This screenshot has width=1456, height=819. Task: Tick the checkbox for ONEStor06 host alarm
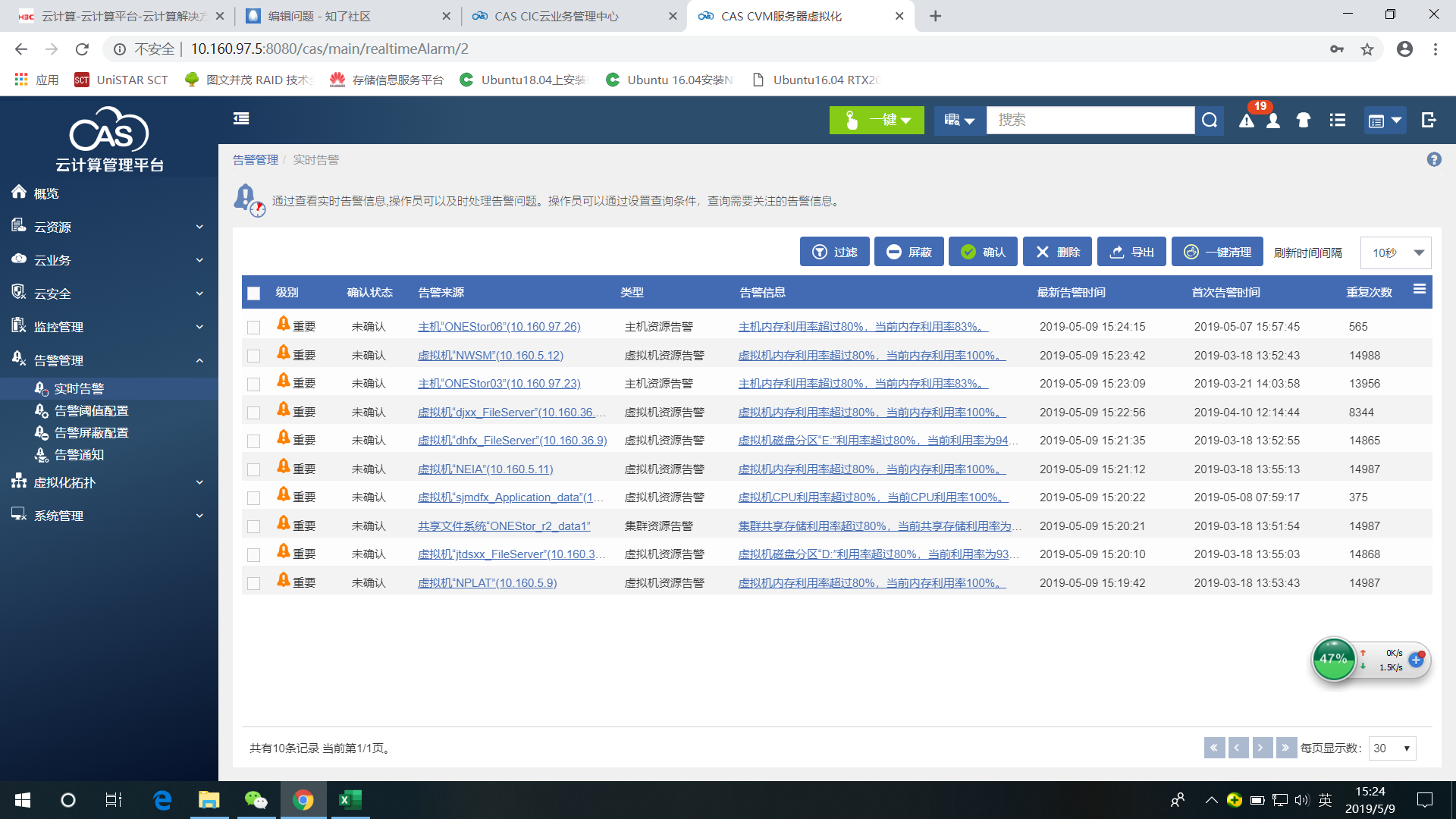(254, 327)
